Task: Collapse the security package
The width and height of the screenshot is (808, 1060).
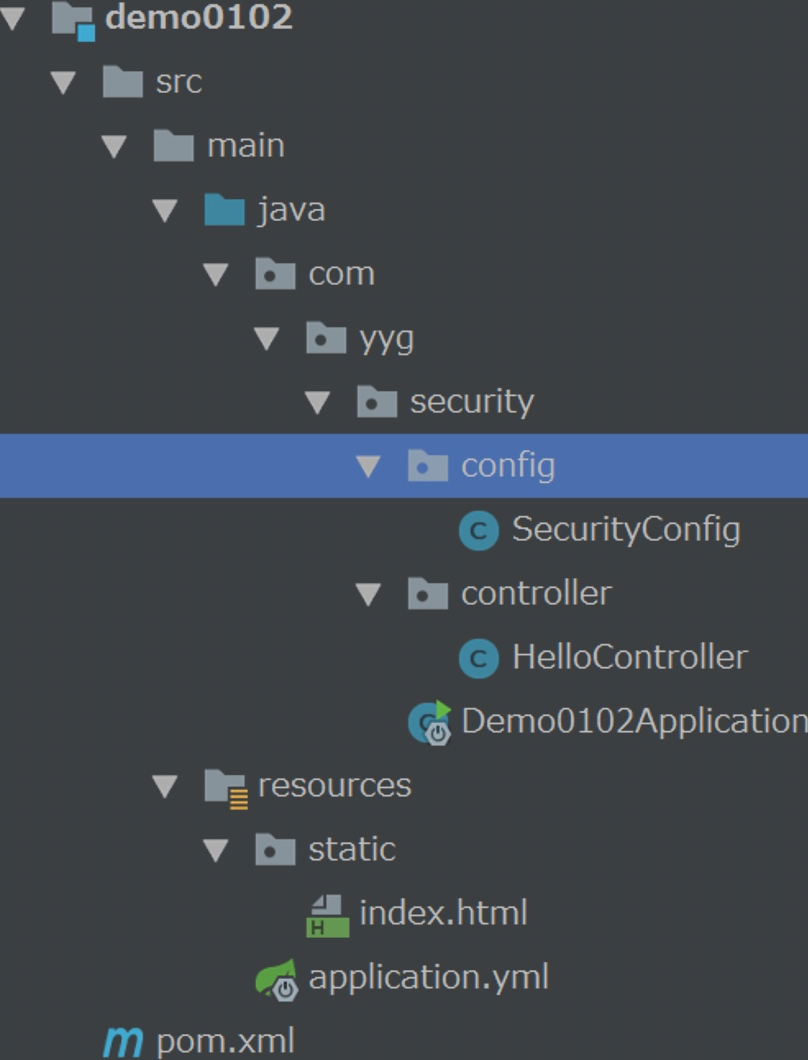Action: 318,401
